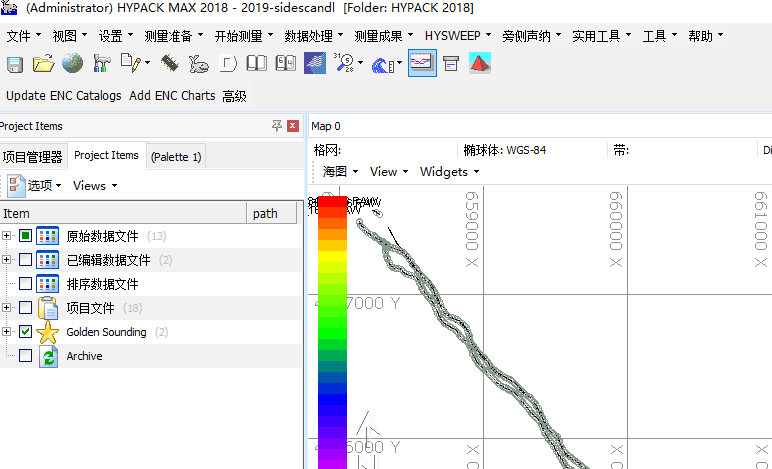Image resolution: width=772 pixels, height=469 pixels.
Task: Open the 旁侧声纳 menu
Action: tap(531, 36)
